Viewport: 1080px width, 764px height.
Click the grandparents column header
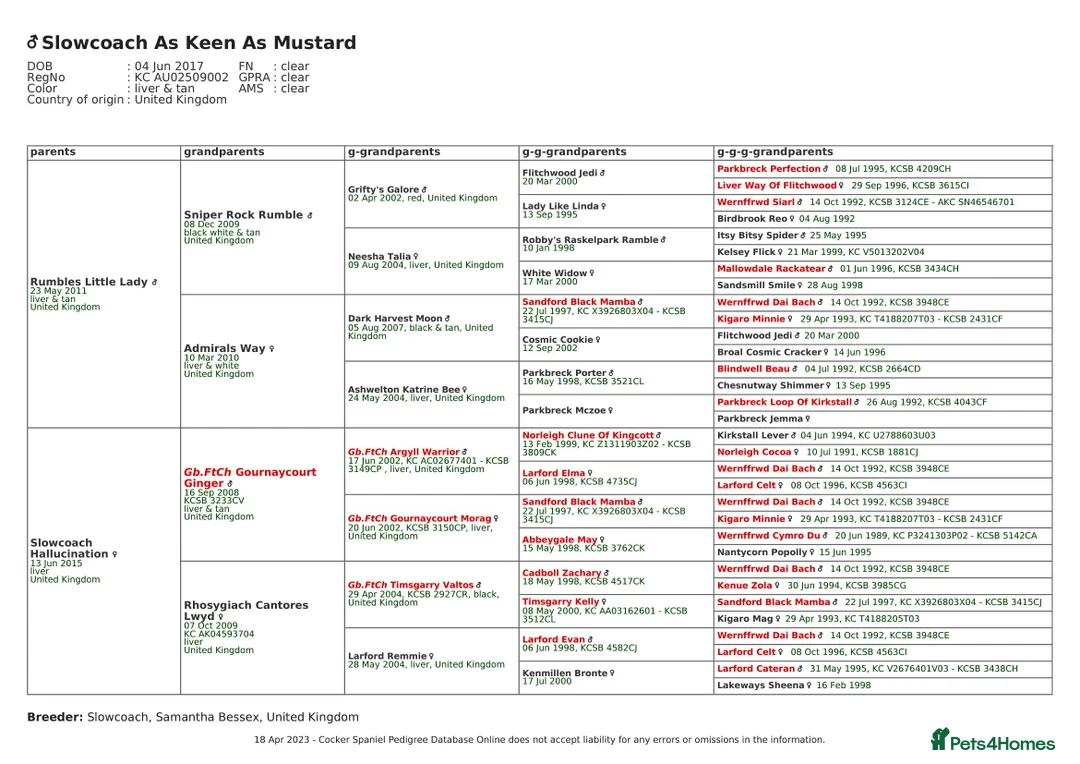click(224, 152)
